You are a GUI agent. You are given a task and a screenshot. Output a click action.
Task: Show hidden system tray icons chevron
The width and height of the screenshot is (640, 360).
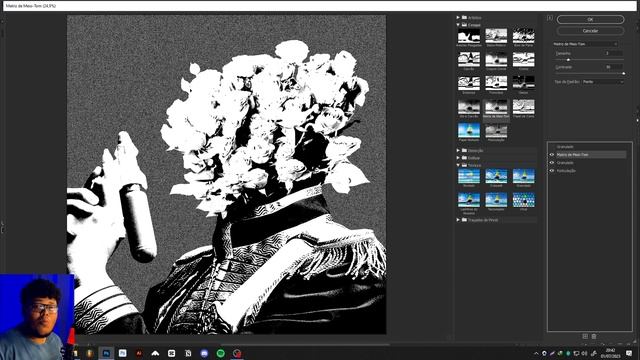coord(536,353)
